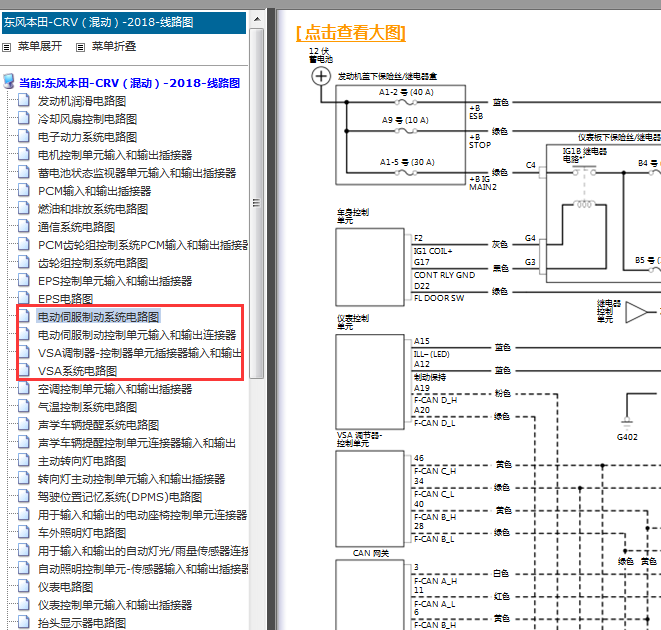The width and height of the screenshot is (661, 630).
Task: Open 声学车辆提醒系统电路图
Action: point(98,425)
